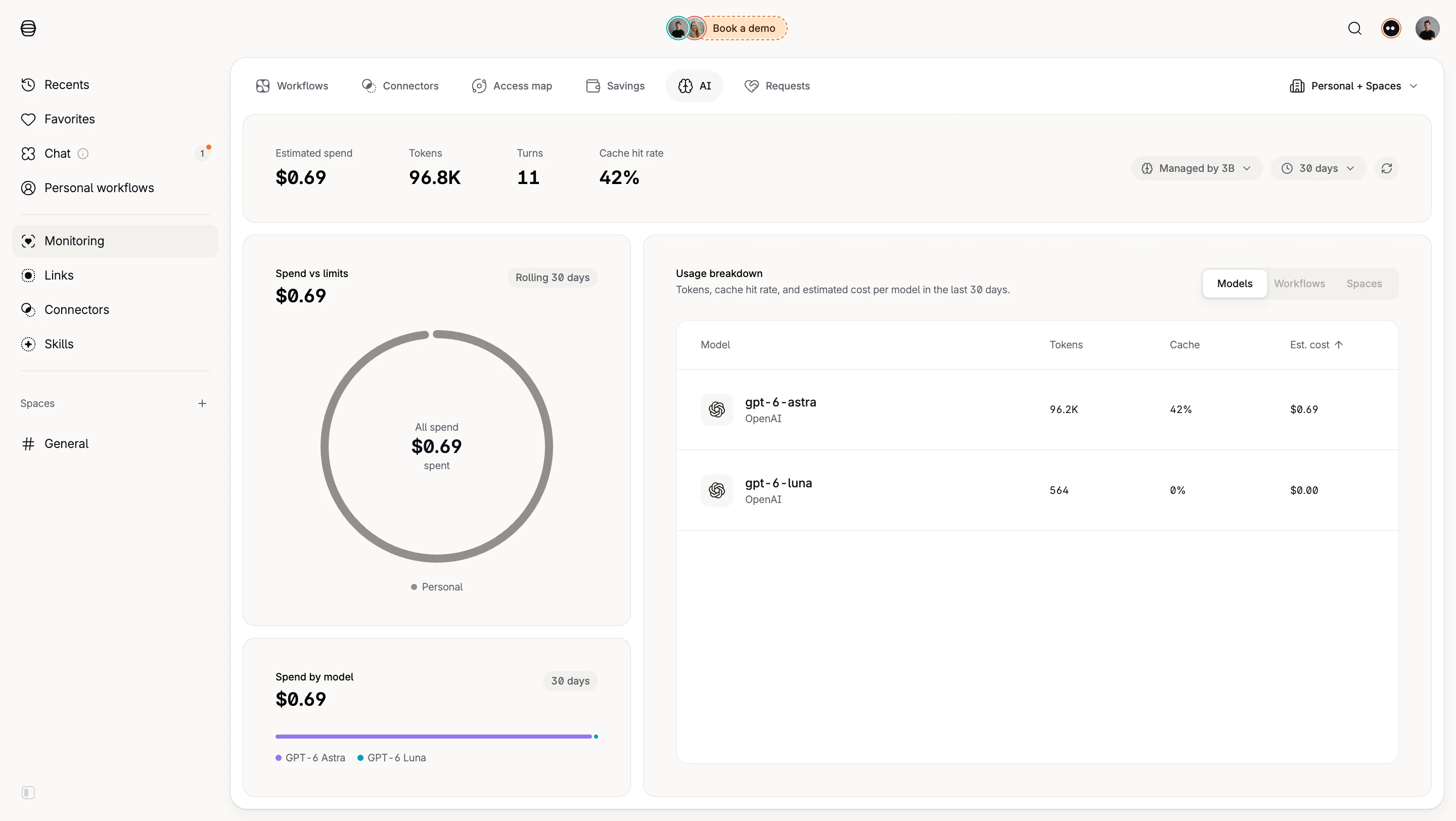Add a new space with plus icon
The height and width of the screenshot is (821, 1456).
pyautogui.click(x=202, y=403)
